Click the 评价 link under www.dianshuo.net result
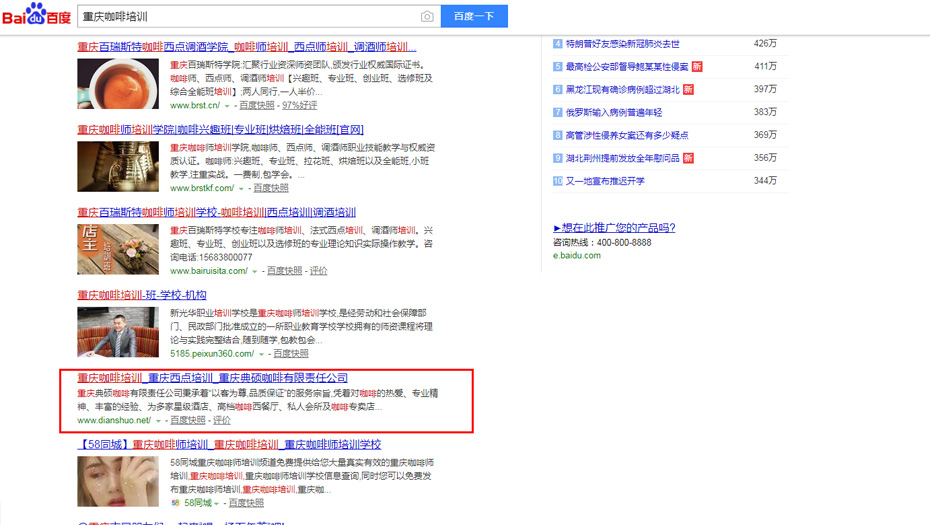 click(222, 421)
